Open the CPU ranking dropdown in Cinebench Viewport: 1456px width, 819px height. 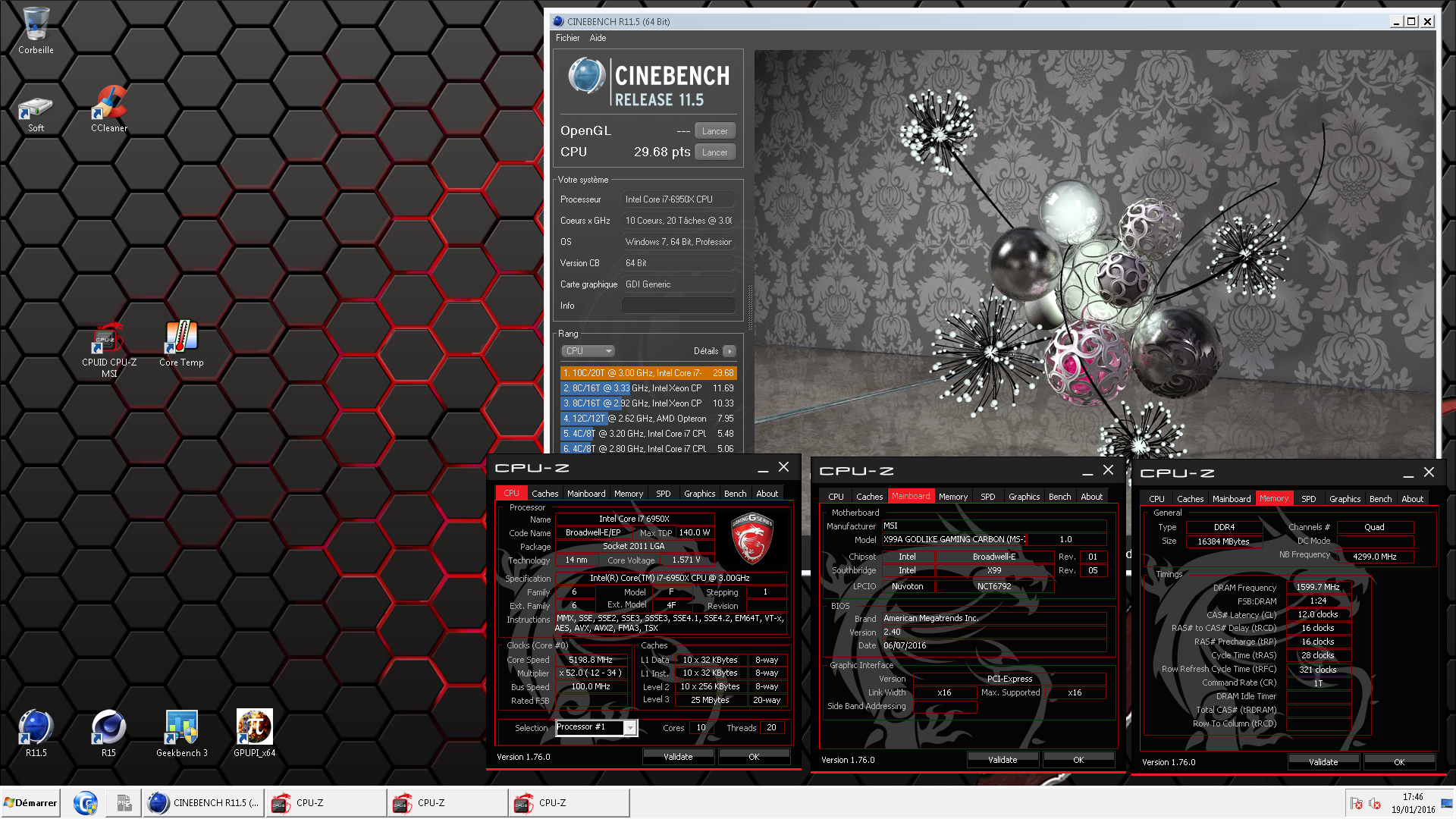pyautogui.click(x=588, y=351)
